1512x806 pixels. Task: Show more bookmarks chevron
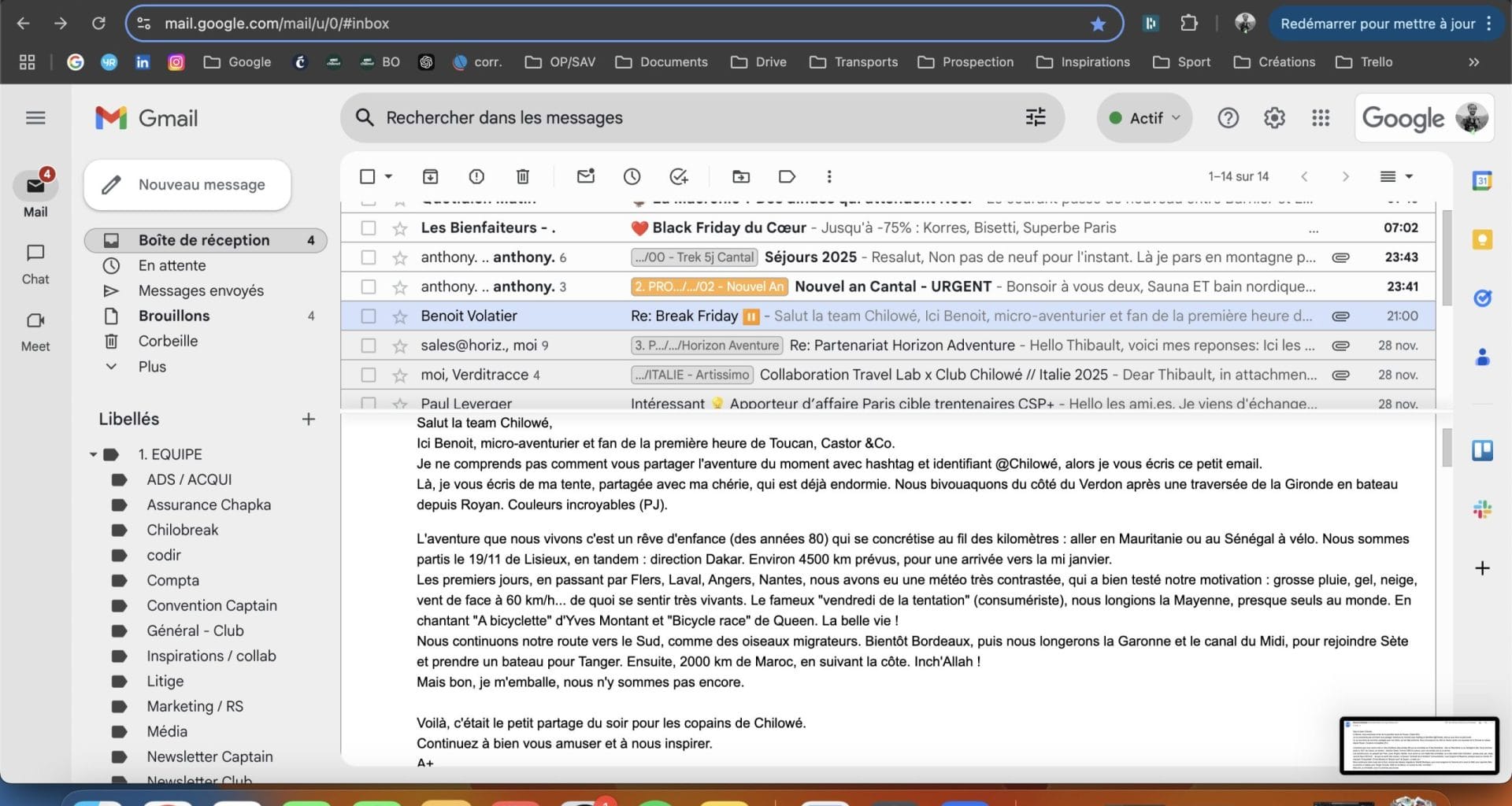point(1473,62)
